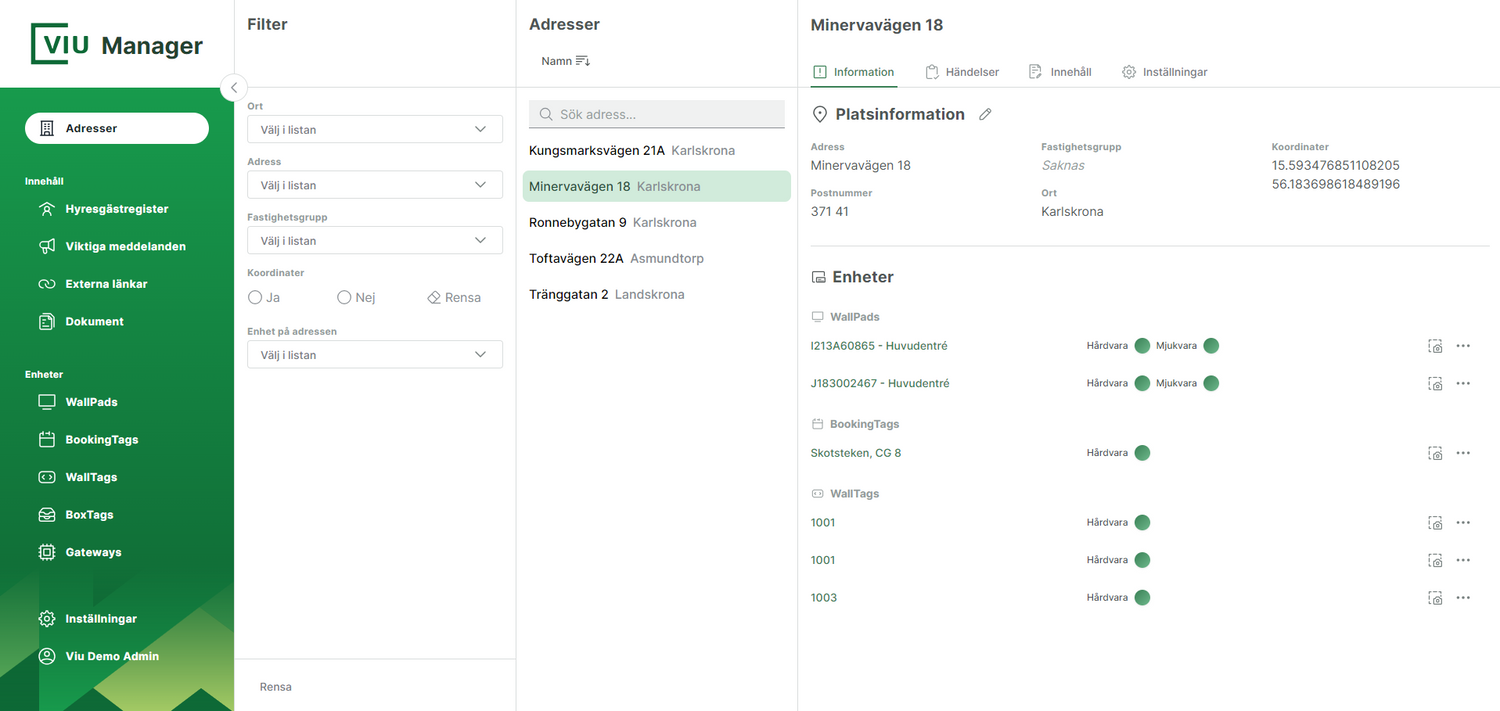Open the I213A60865 - Huvudentré device link

879,346
